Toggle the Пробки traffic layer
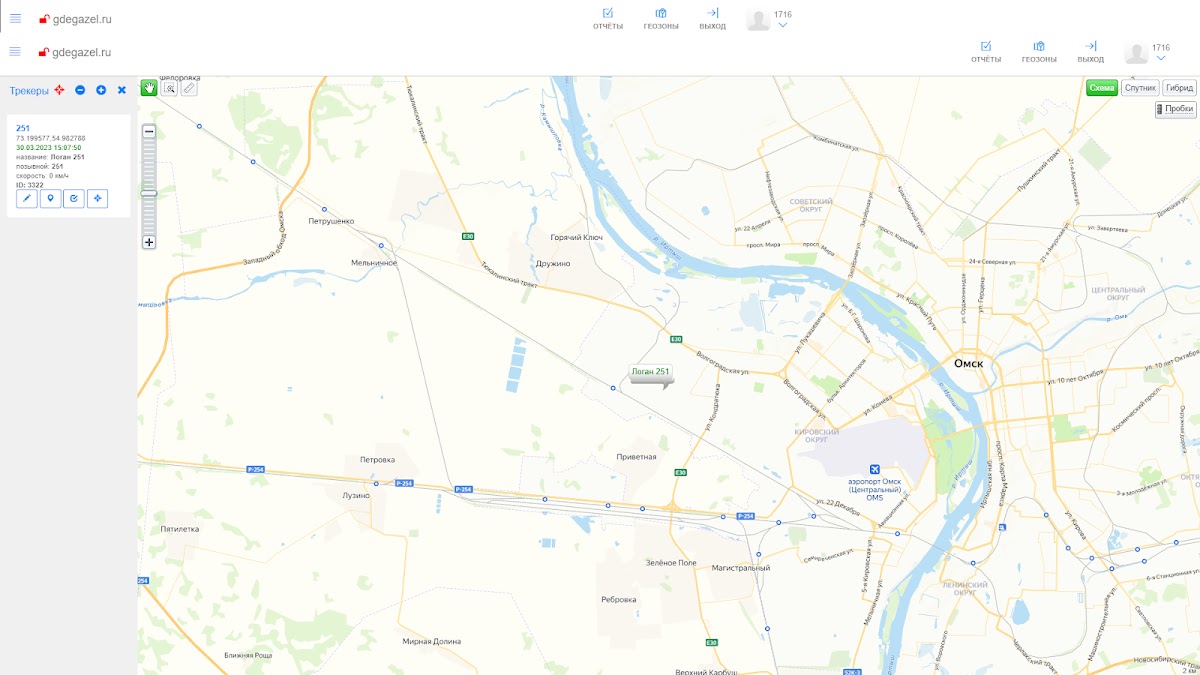The image size is (1200, 675). tap(1176, 109)
